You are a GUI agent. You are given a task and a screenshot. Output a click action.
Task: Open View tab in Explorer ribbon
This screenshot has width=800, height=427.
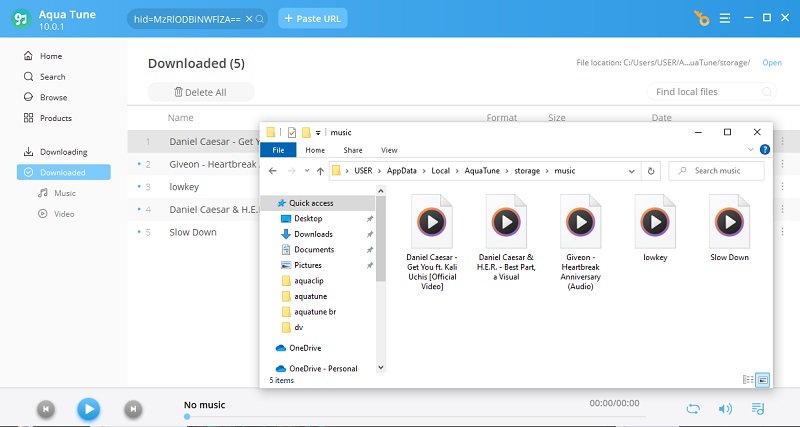coord(389,150)
